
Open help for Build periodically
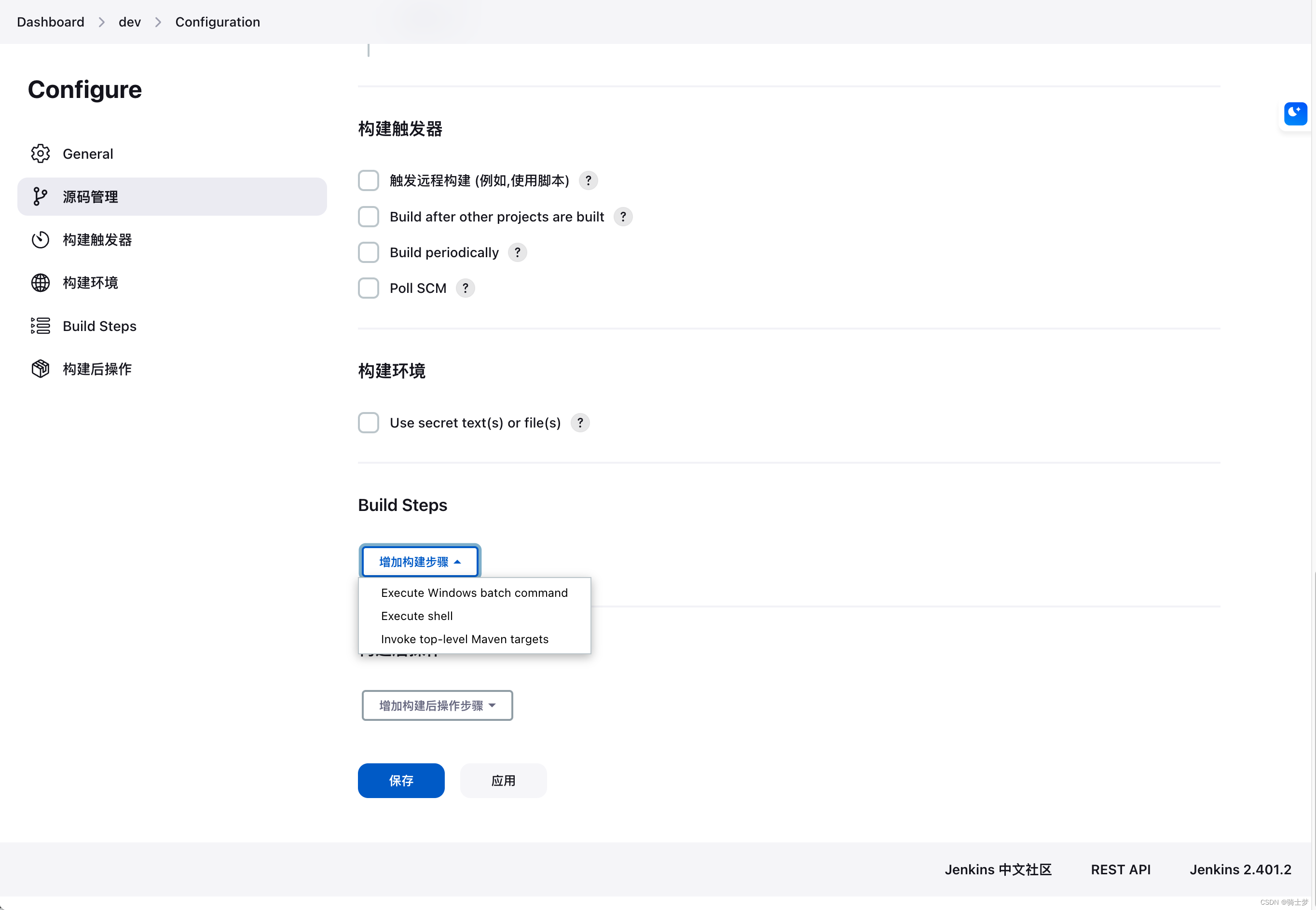pos(518,252)
